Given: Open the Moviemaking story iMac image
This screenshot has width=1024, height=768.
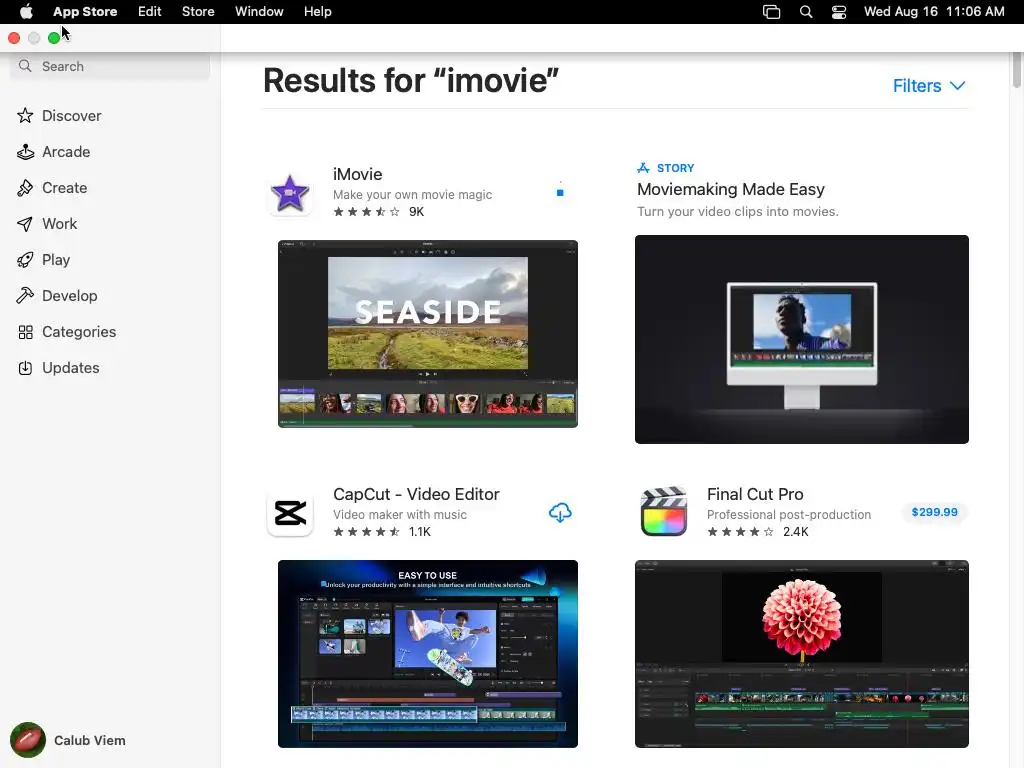Looking at the screenshot, I should pyautogui.click(x=801, y=340).
